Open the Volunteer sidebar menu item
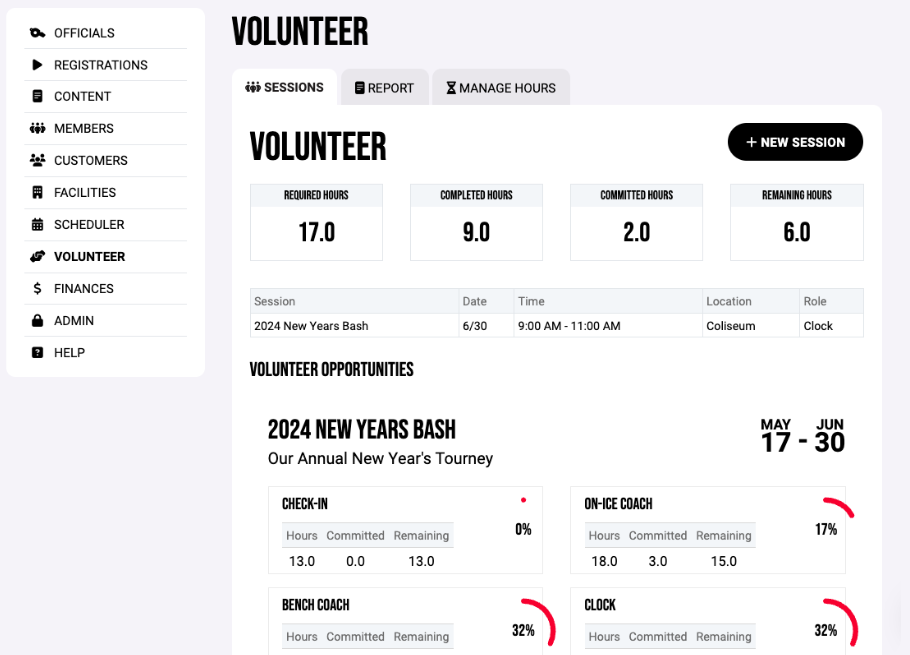The width and height of the screenshot is (910, 655). (89, 257)
